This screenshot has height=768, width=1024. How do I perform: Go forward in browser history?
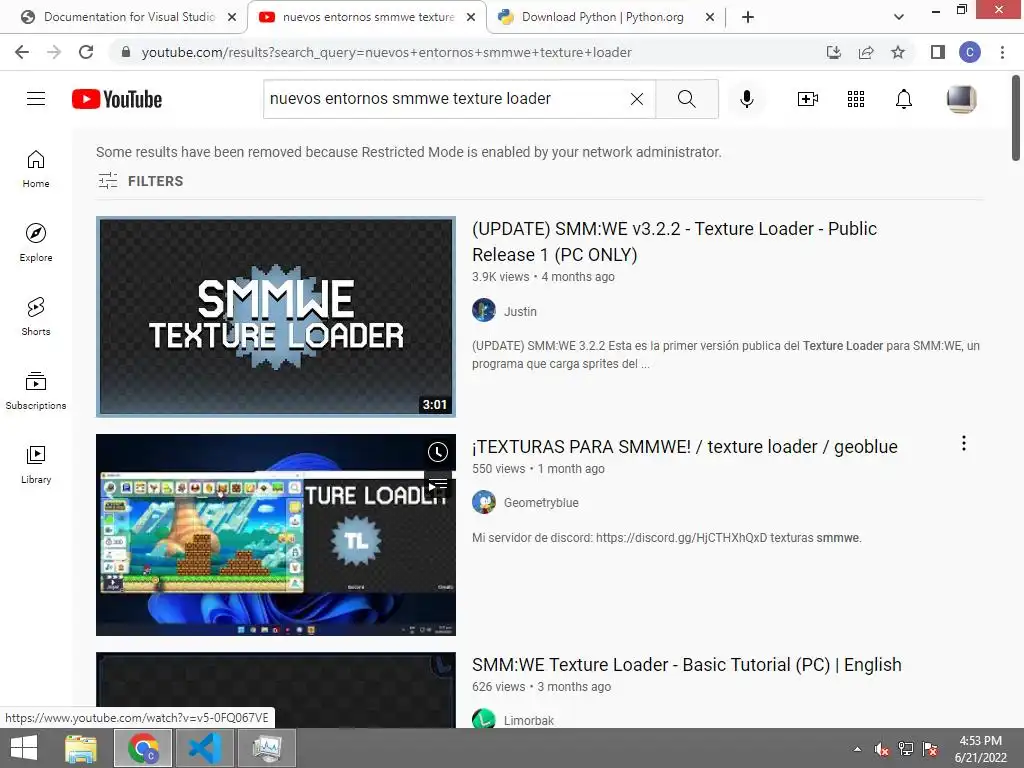[x=54, y=52]
